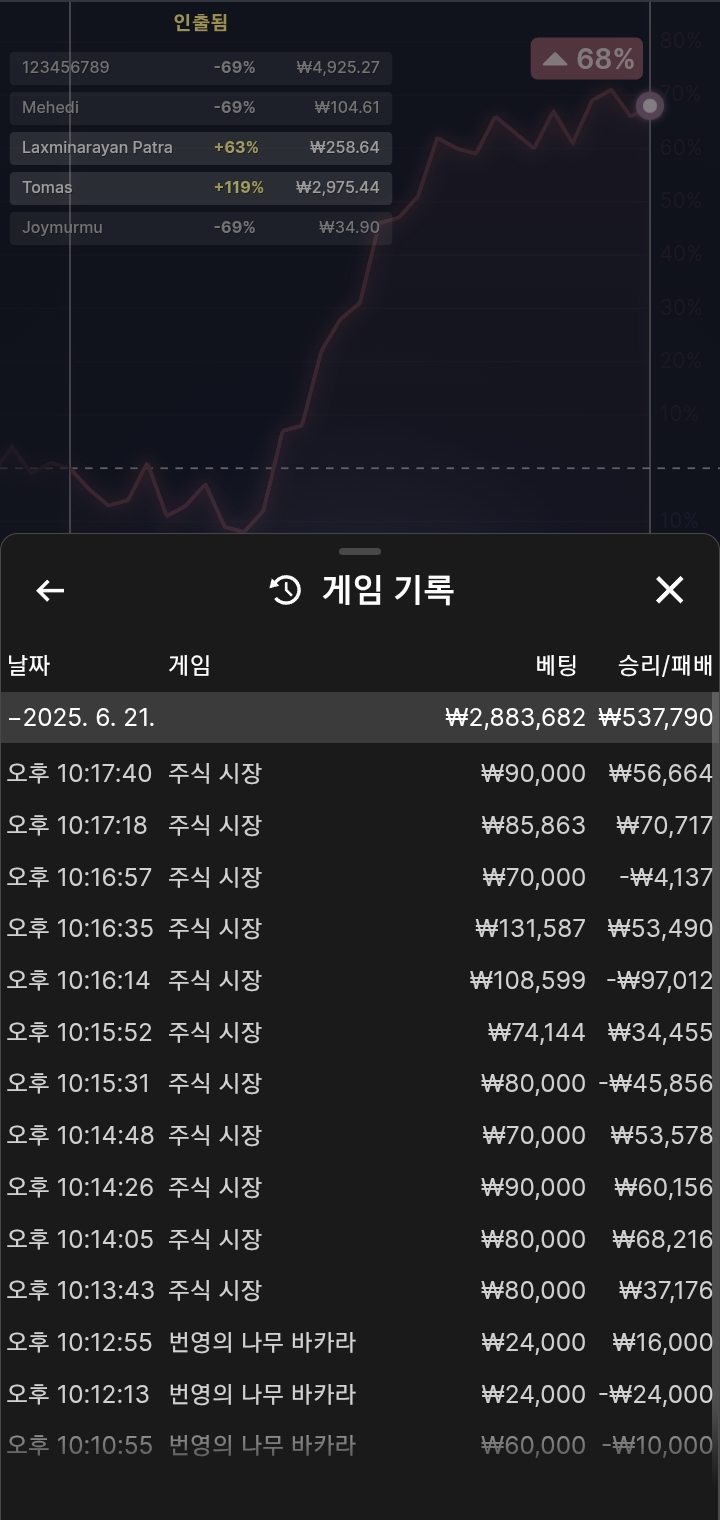Viewport: 720px width, 1520px height.
Task: Select the Laxminarayan Patra player row
Action: point(201,148)
